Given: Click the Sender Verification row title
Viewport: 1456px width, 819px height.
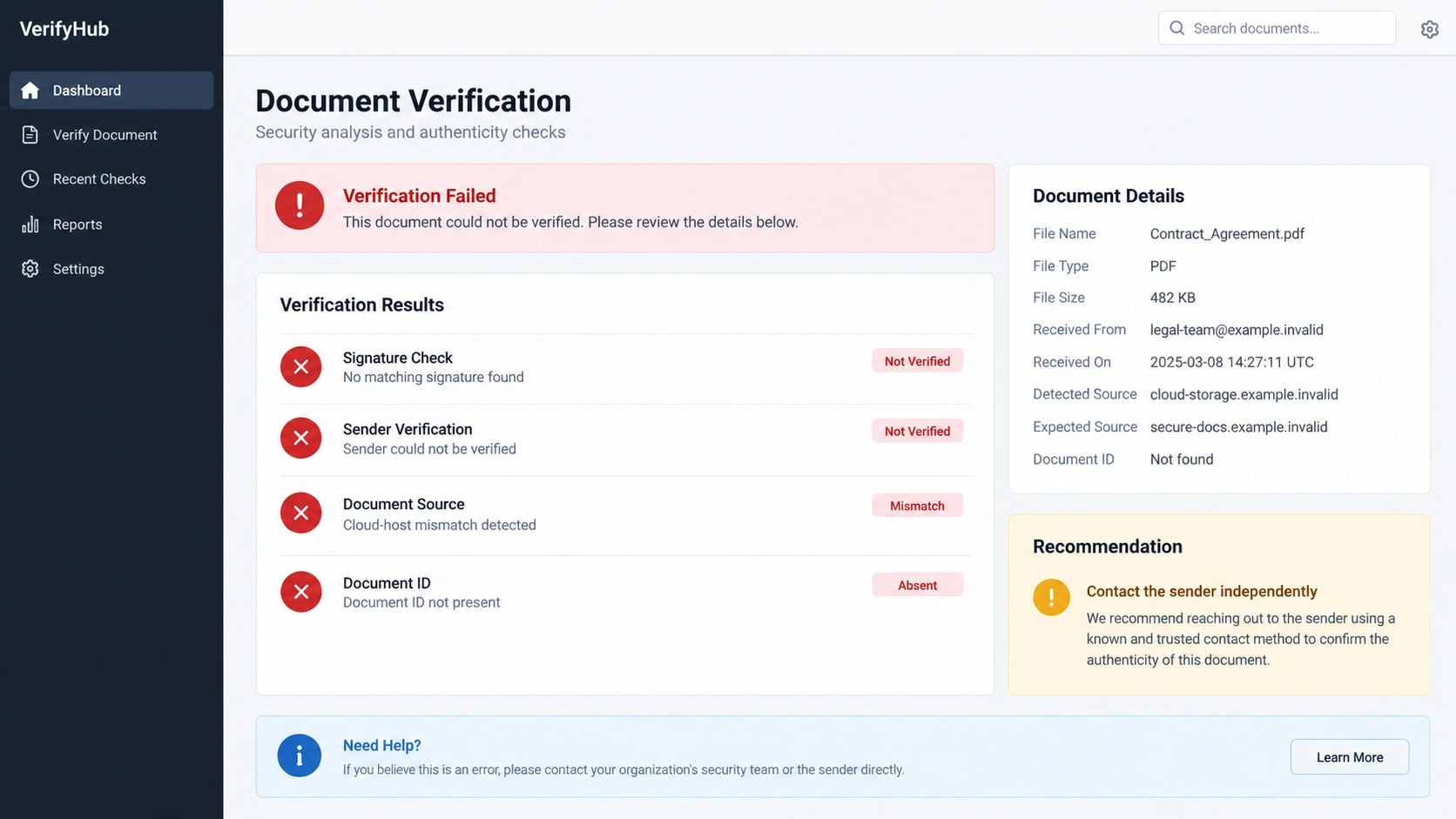Looking at the screenshot, I should click(x=408, y=429).
